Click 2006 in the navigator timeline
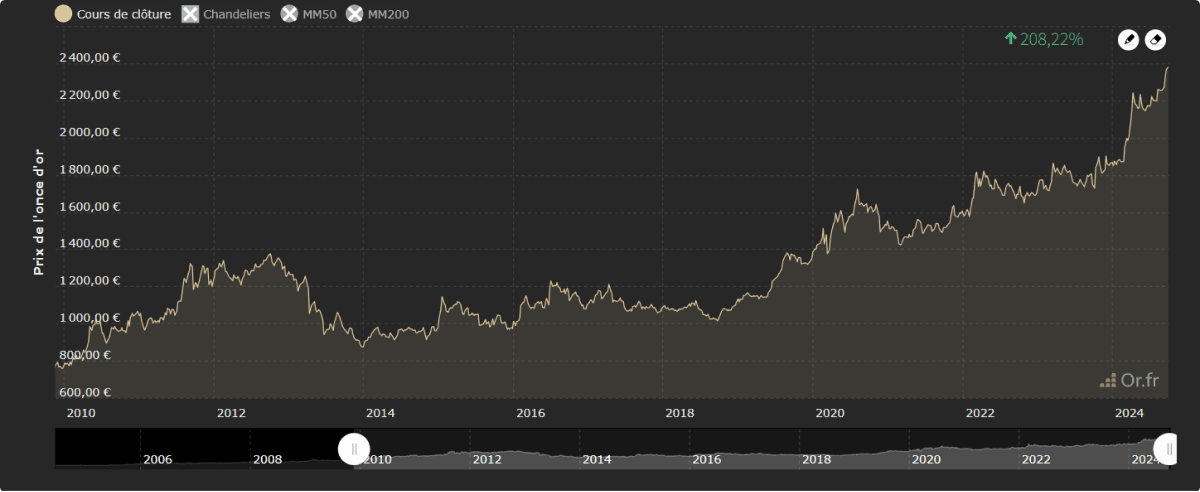This screenshot has width=1200, height=492. (x=158, y=459)
